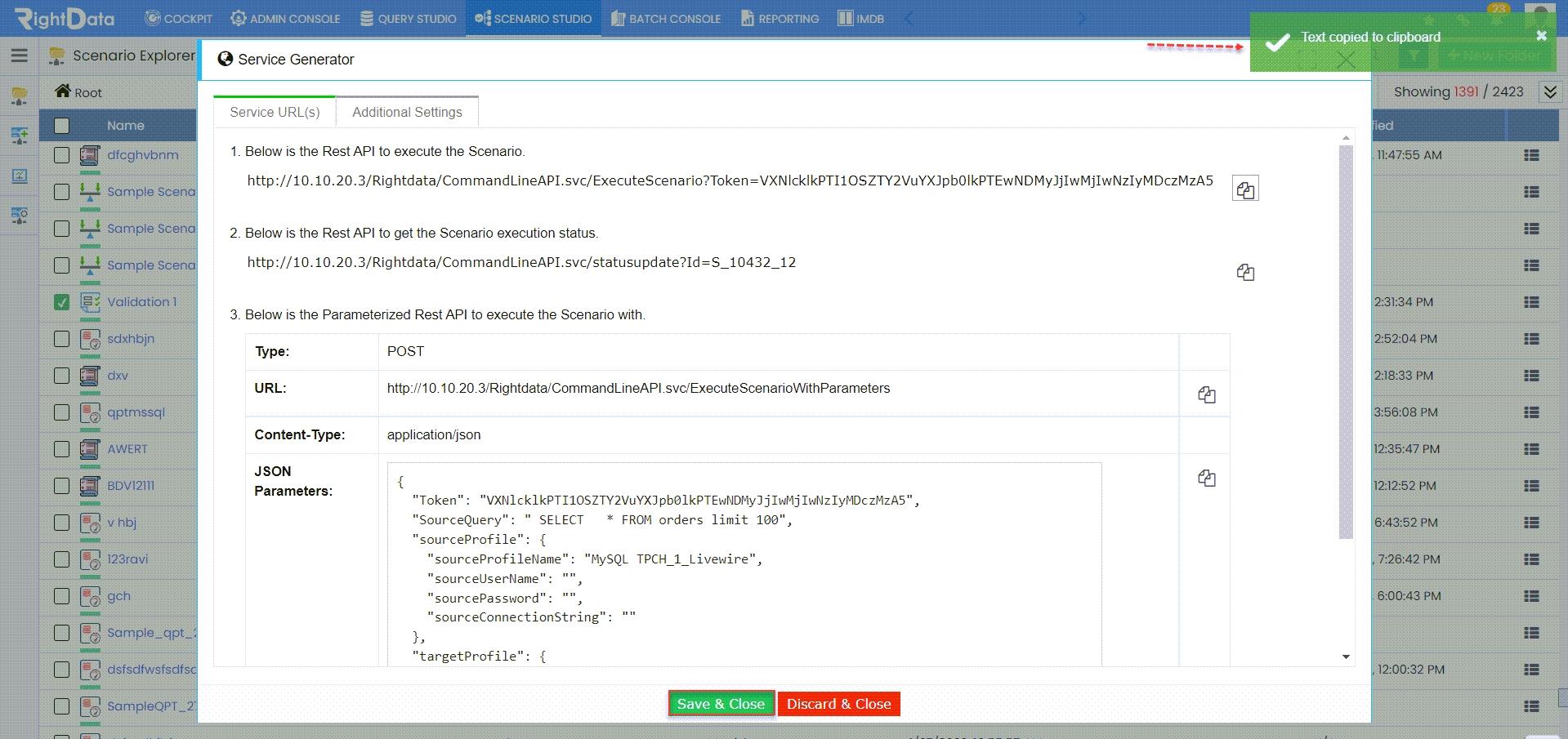
Task: Open the dsfsdfwsfsdfsd scenario link
Action: (x=152, y=670)
